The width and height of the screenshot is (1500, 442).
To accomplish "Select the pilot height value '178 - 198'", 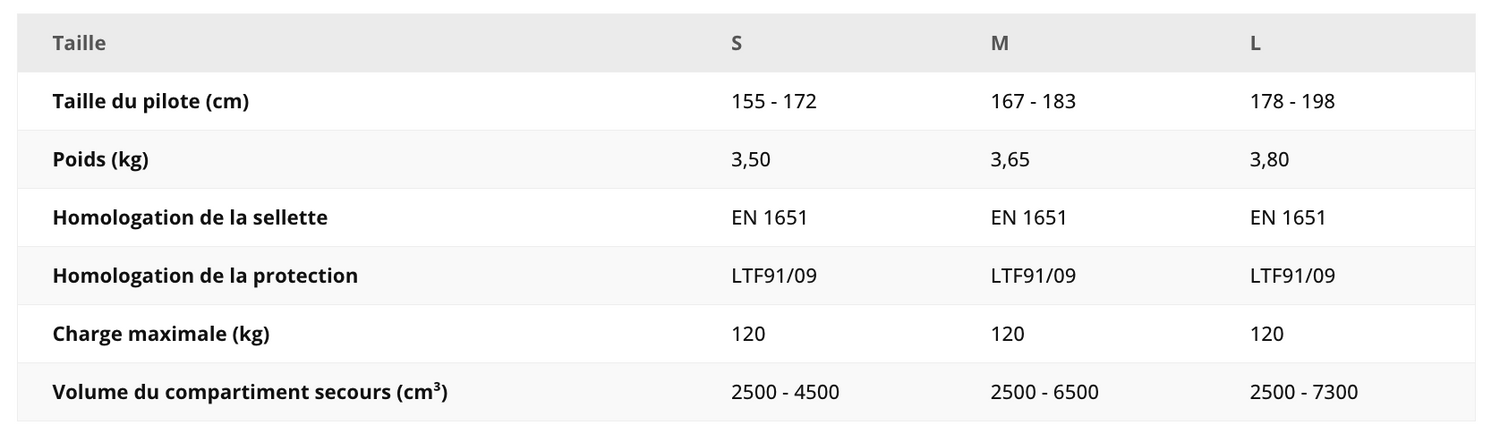I will click(x=1292, y=101).
